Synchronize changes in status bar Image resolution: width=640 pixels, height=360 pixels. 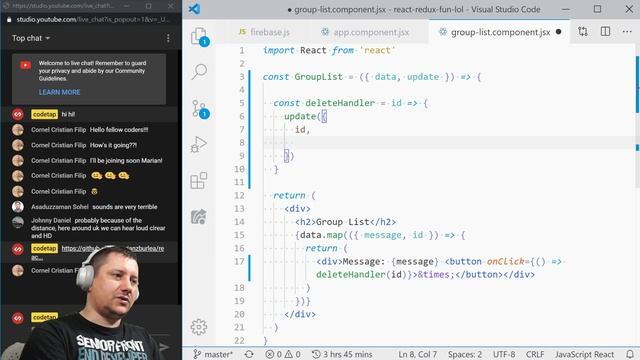point(249,354)
